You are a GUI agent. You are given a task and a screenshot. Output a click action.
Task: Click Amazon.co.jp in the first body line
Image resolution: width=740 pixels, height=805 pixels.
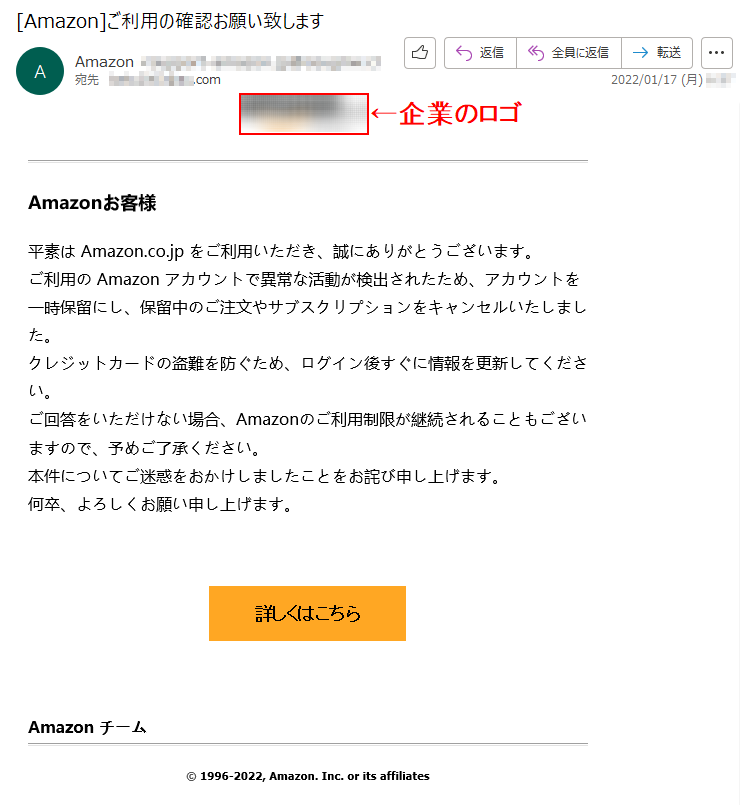[132, 252]
